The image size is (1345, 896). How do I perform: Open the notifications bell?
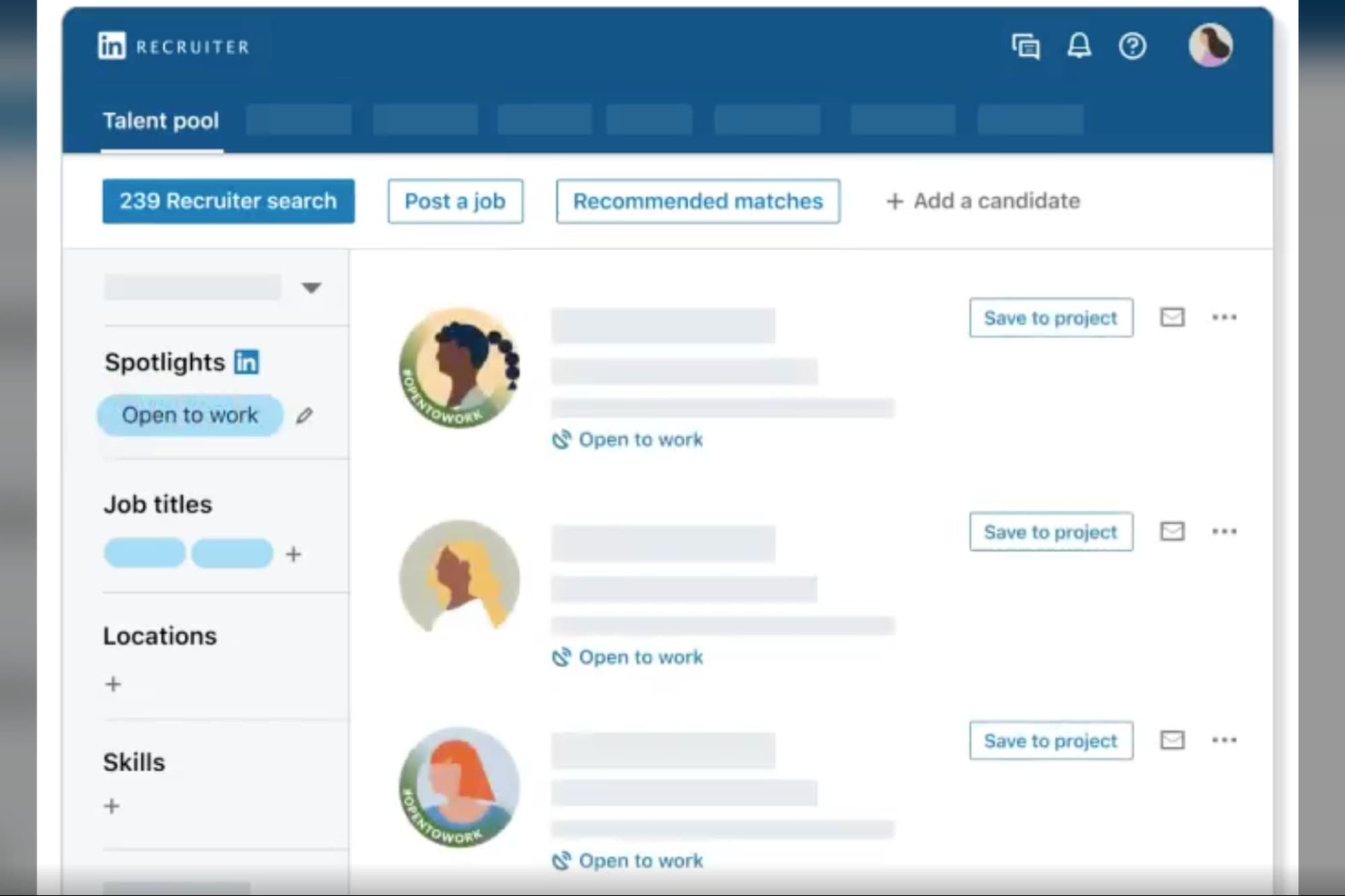coord(1079,46)
